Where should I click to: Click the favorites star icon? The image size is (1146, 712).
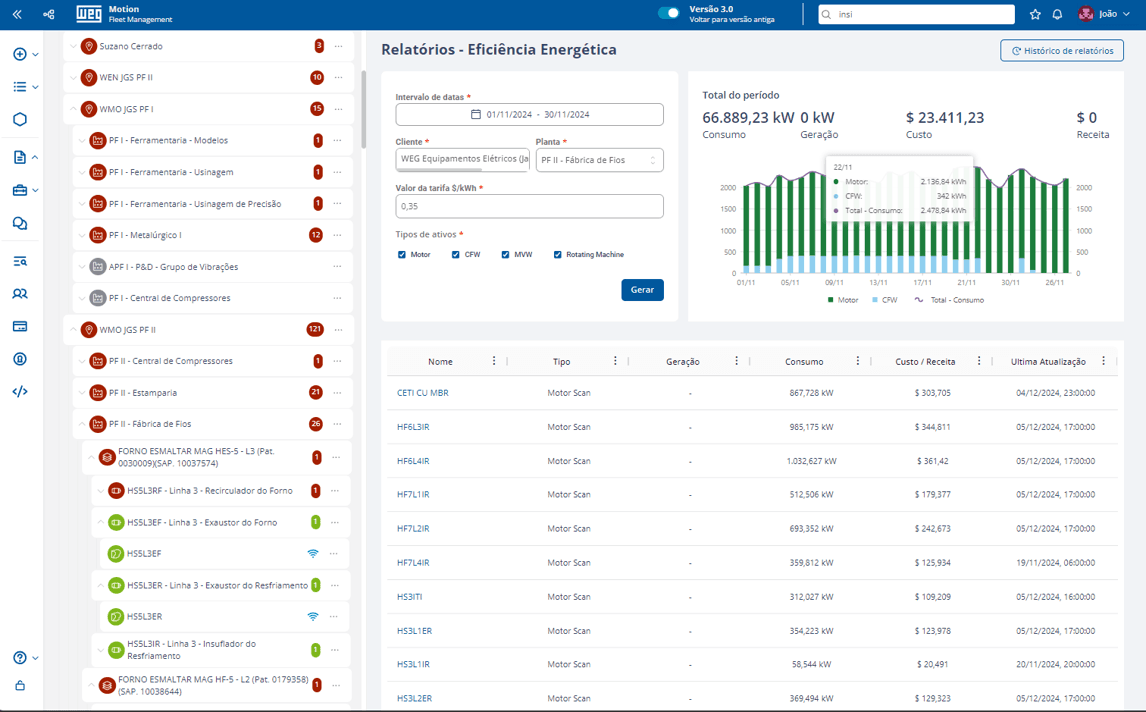pyautogui.click(x=1035, y=14)
